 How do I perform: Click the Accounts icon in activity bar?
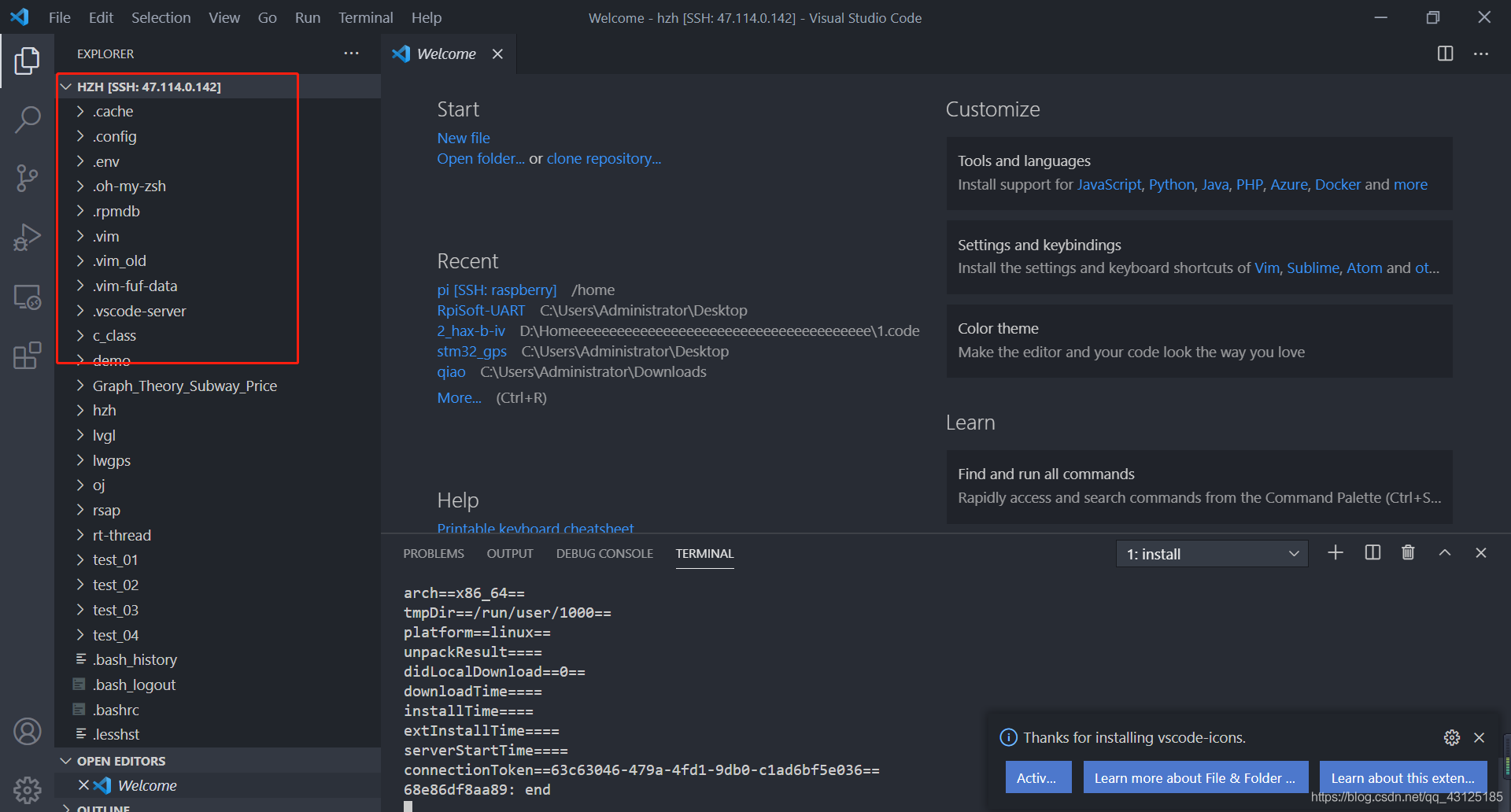coord(28,732)
